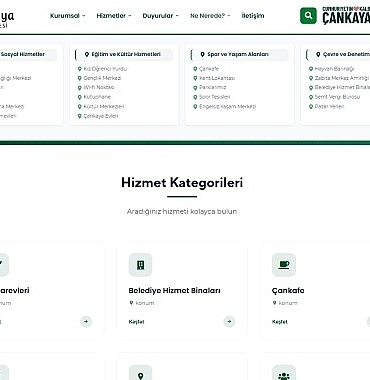The height and width of the screenshot is (380, 370).
Task: Click pin icon beside Kültür Merkezleri
Action: (80, 107)
